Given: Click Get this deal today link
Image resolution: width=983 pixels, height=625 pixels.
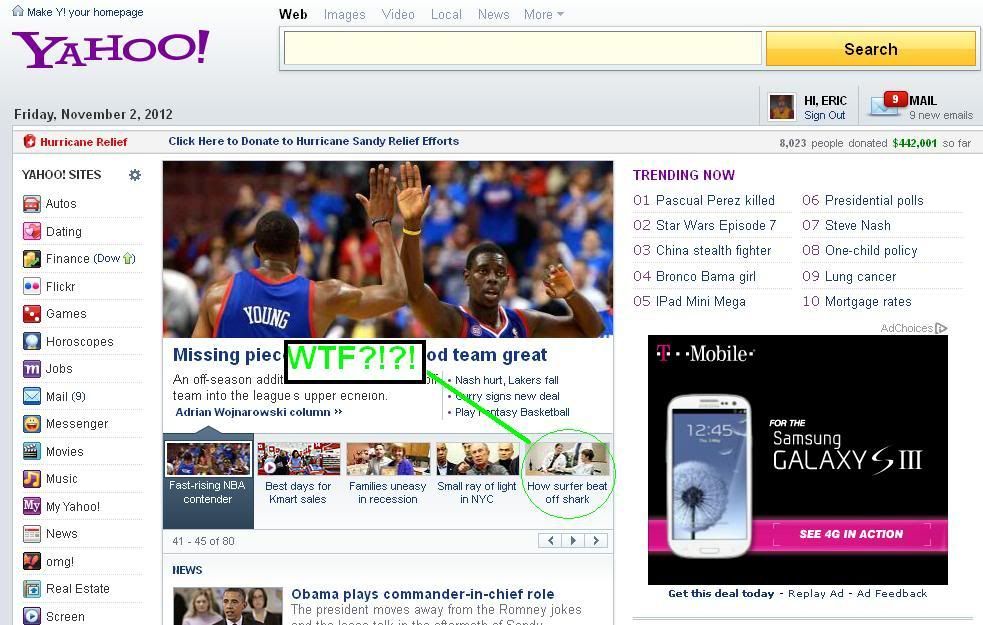Looking at the screenshot, I should 721,593.
